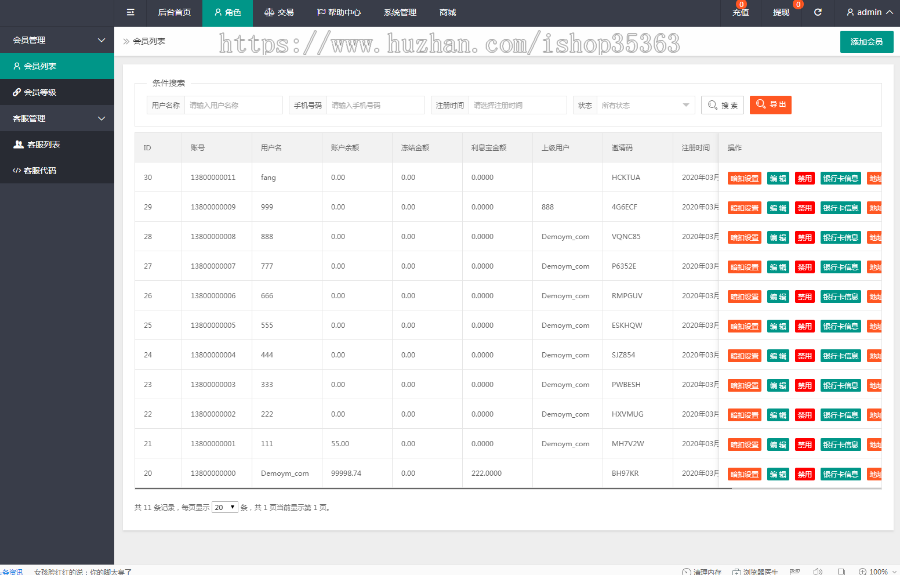Click the 搜索 search button

[x=722, y=104]
